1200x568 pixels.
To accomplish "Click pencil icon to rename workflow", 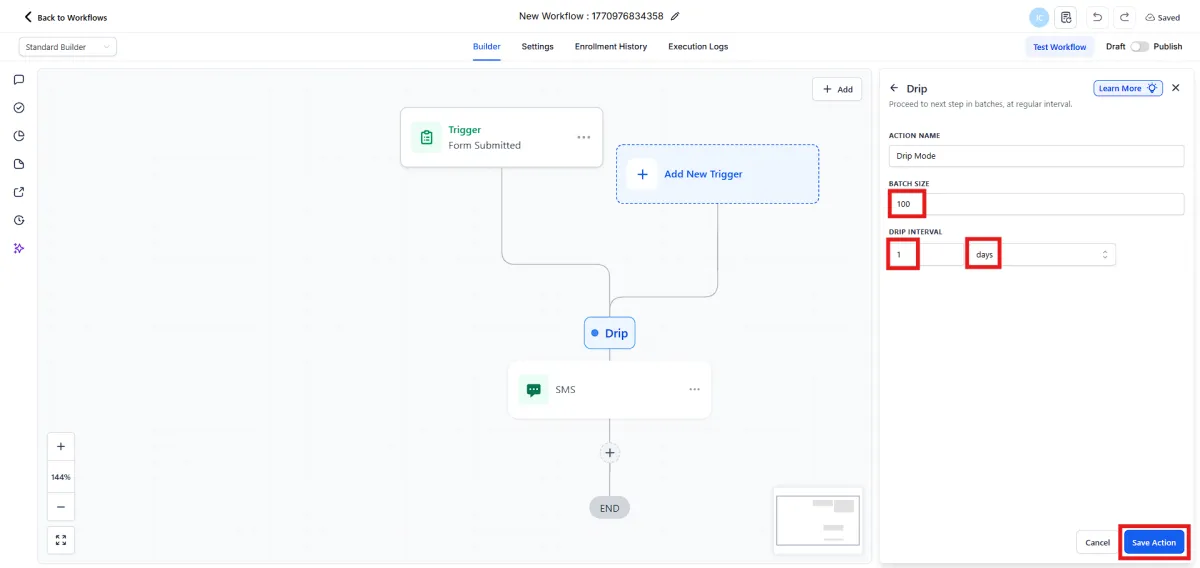I will tap(675, 16).
